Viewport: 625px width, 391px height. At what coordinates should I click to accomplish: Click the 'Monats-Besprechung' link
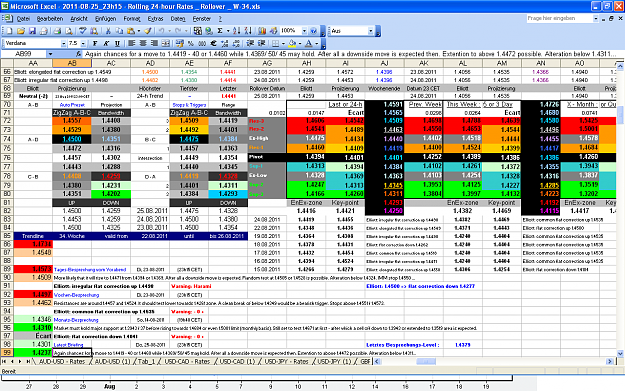[76, 320]
